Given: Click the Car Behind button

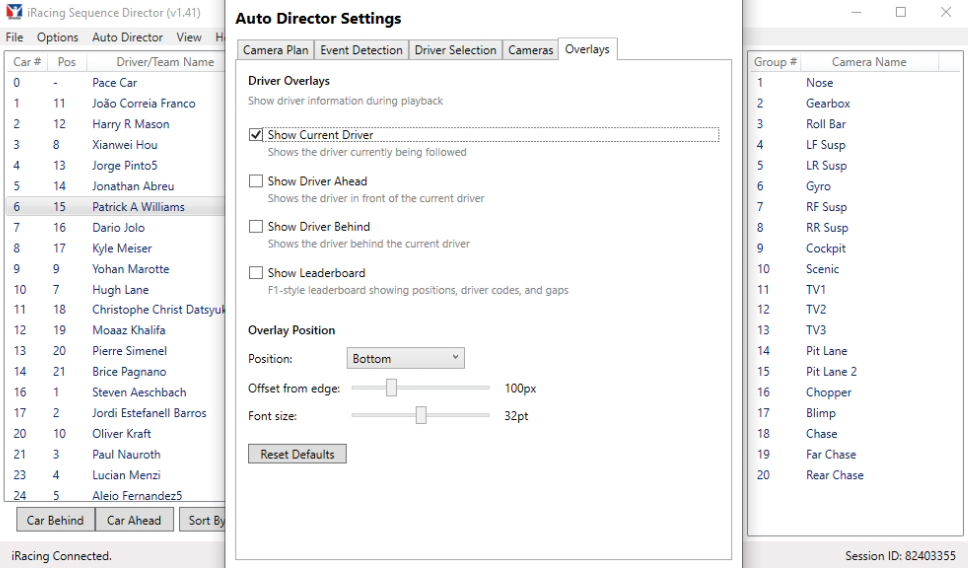Looking at the screenshot, I should (x=55, y=520).
